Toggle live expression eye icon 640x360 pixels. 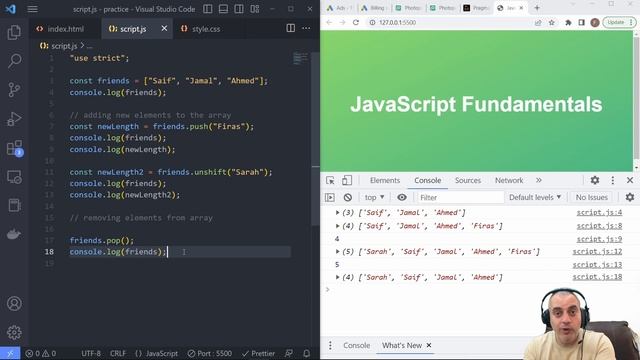pos(402,198)
